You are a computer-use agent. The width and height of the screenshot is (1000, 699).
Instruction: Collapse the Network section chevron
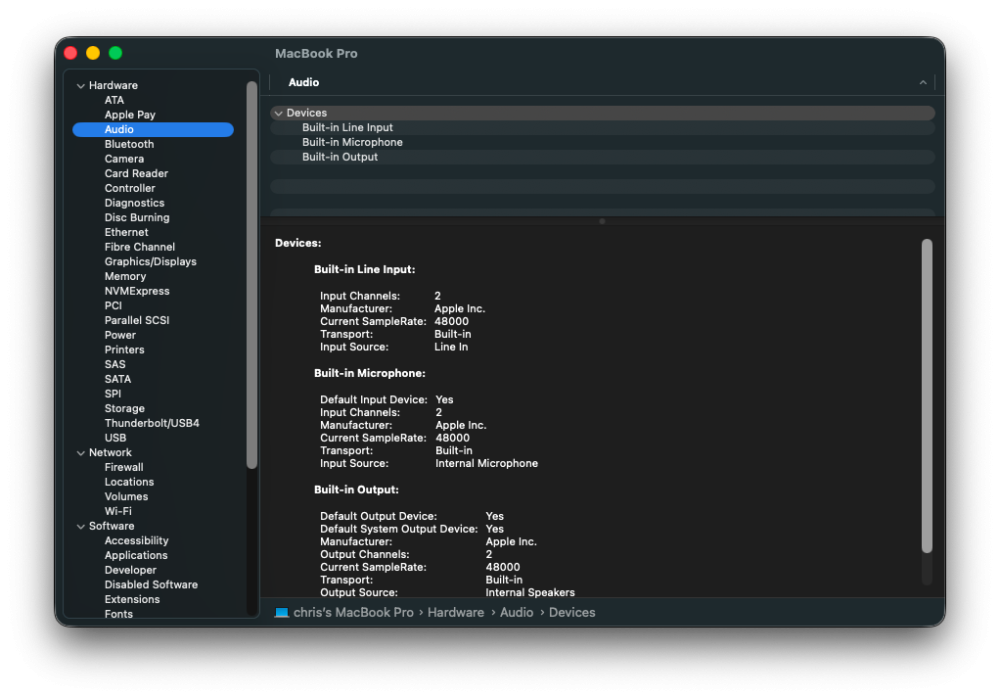pyautogui.click(x=81, y=453)
